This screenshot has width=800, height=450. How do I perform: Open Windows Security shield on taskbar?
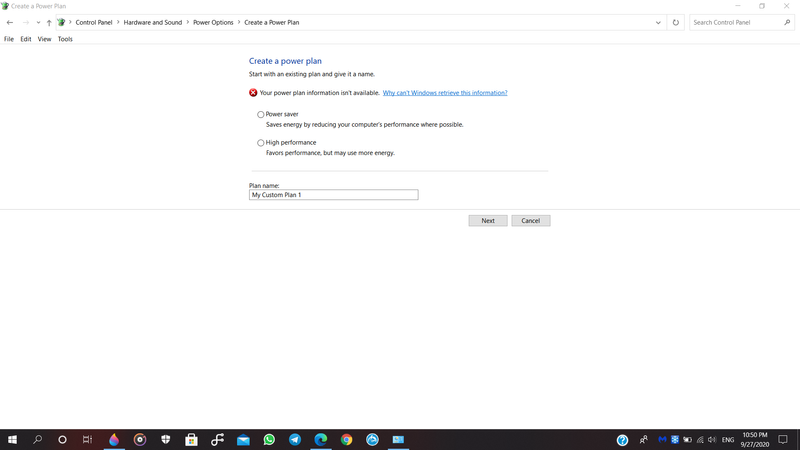[x=166, y=439]
